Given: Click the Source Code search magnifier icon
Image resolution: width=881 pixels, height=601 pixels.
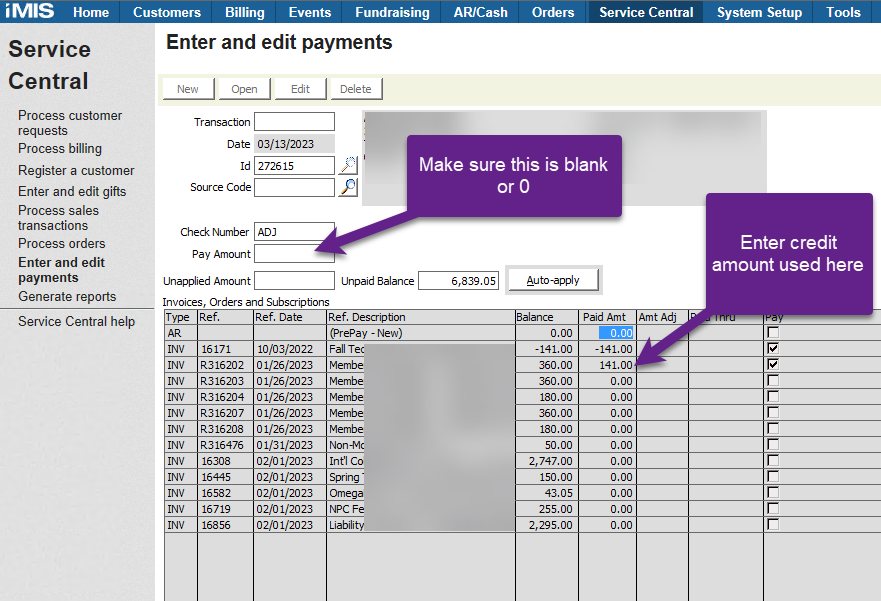Looking at the screenshot, I should (347, 187).
